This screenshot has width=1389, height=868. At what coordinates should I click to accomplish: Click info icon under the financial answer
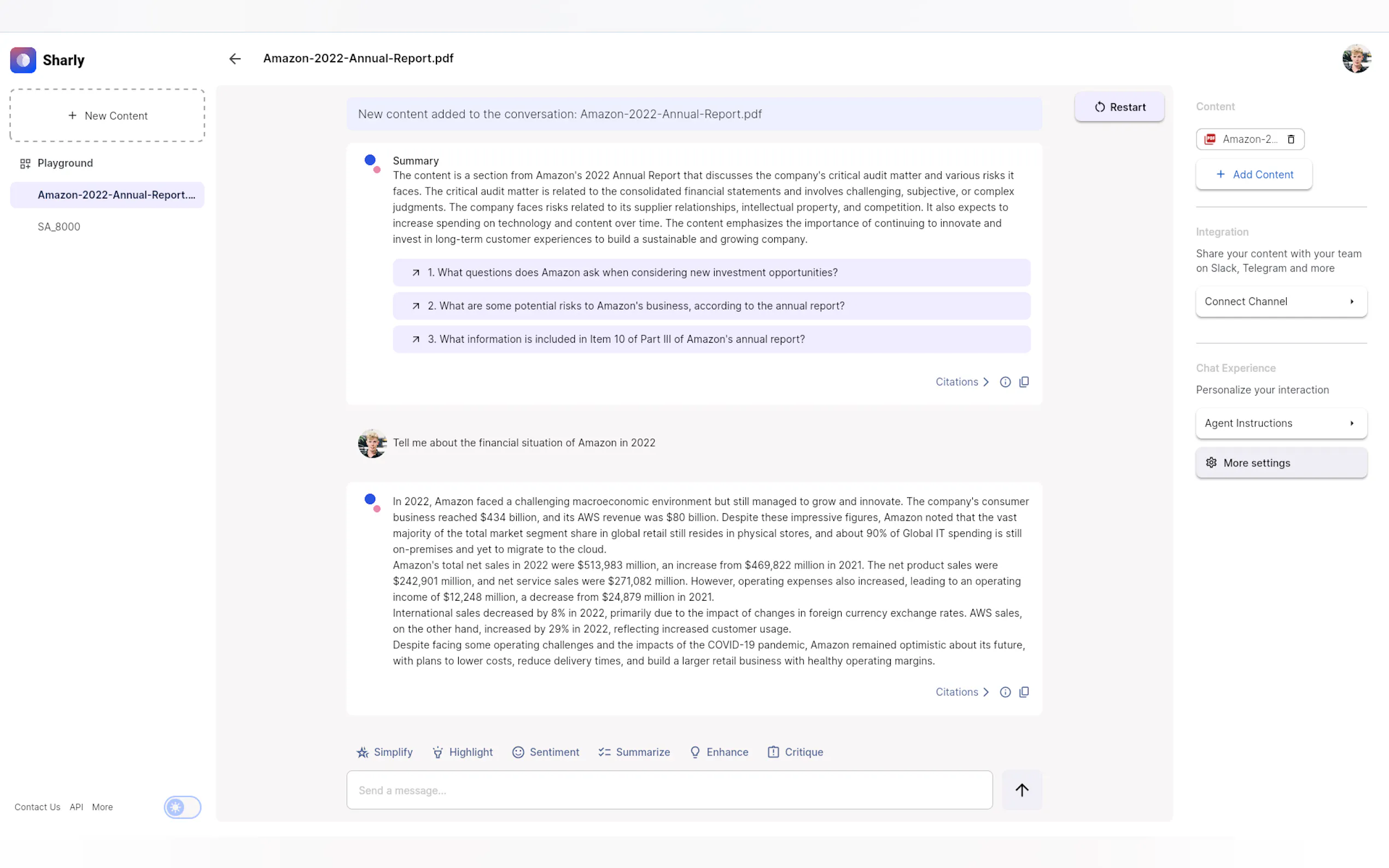coord(1005,693)
